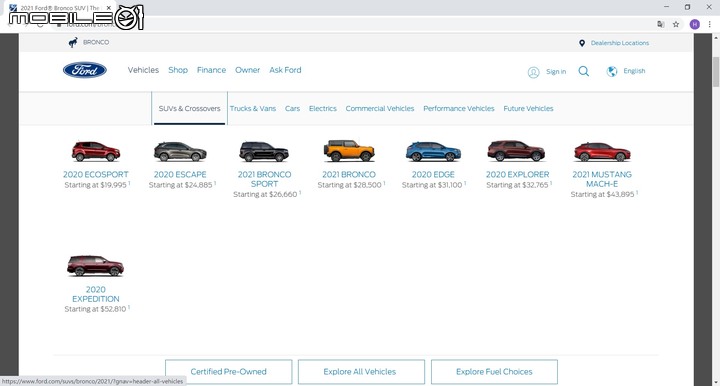The width and height of the screenshot is (720, 386).
Task: Click 'Starting at $26,660' price text
Action: (265, 194)
